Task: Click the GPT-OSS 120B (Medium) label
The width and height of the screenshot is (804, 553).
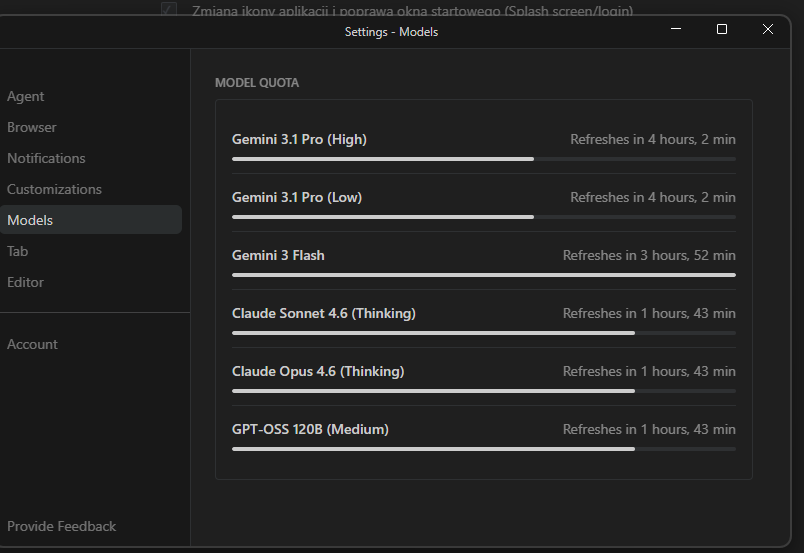Action: point(310,429)
